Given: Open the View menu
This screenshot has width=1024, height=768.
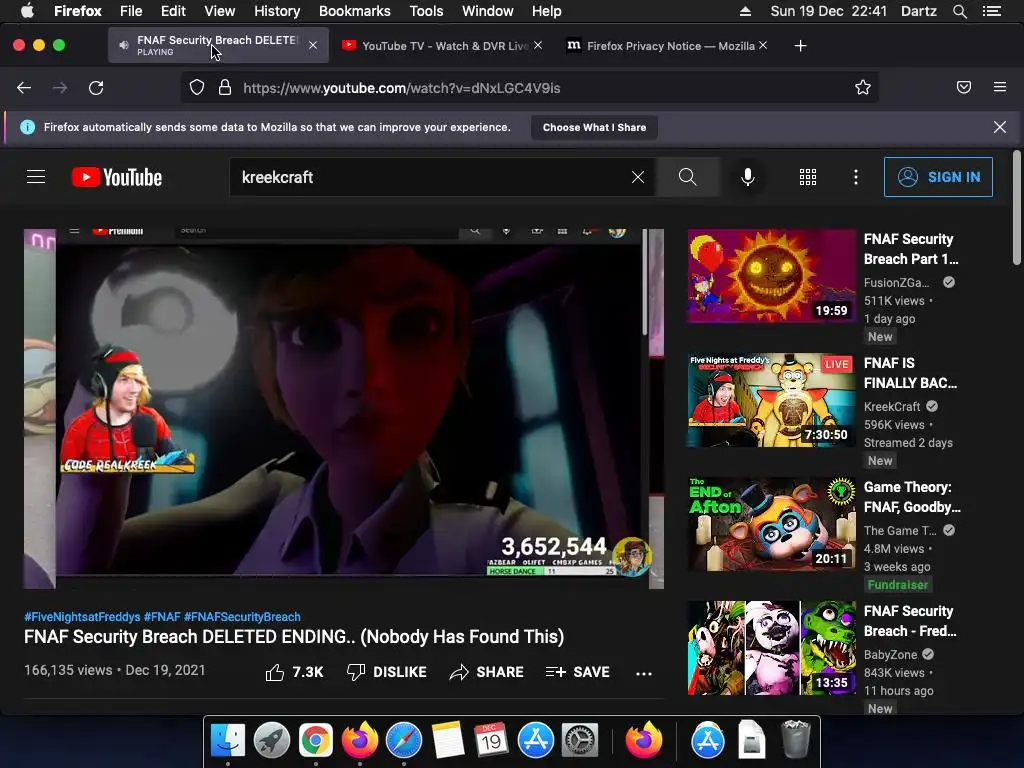Looking at the screenshot, I should pos(219,11).
